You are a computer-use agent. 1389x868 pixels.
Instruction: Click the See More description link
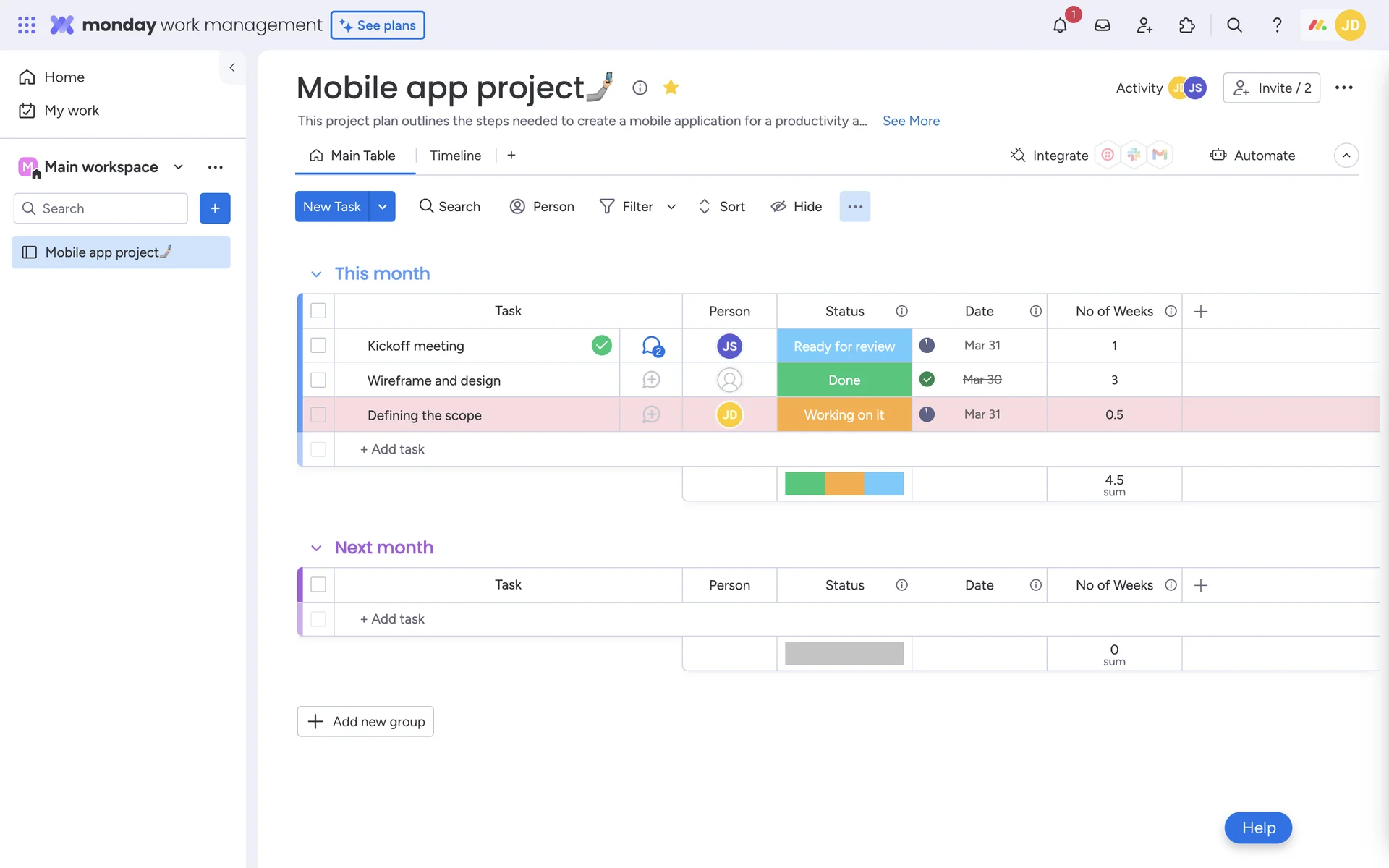pyautogui.click(x=911, y=121)
